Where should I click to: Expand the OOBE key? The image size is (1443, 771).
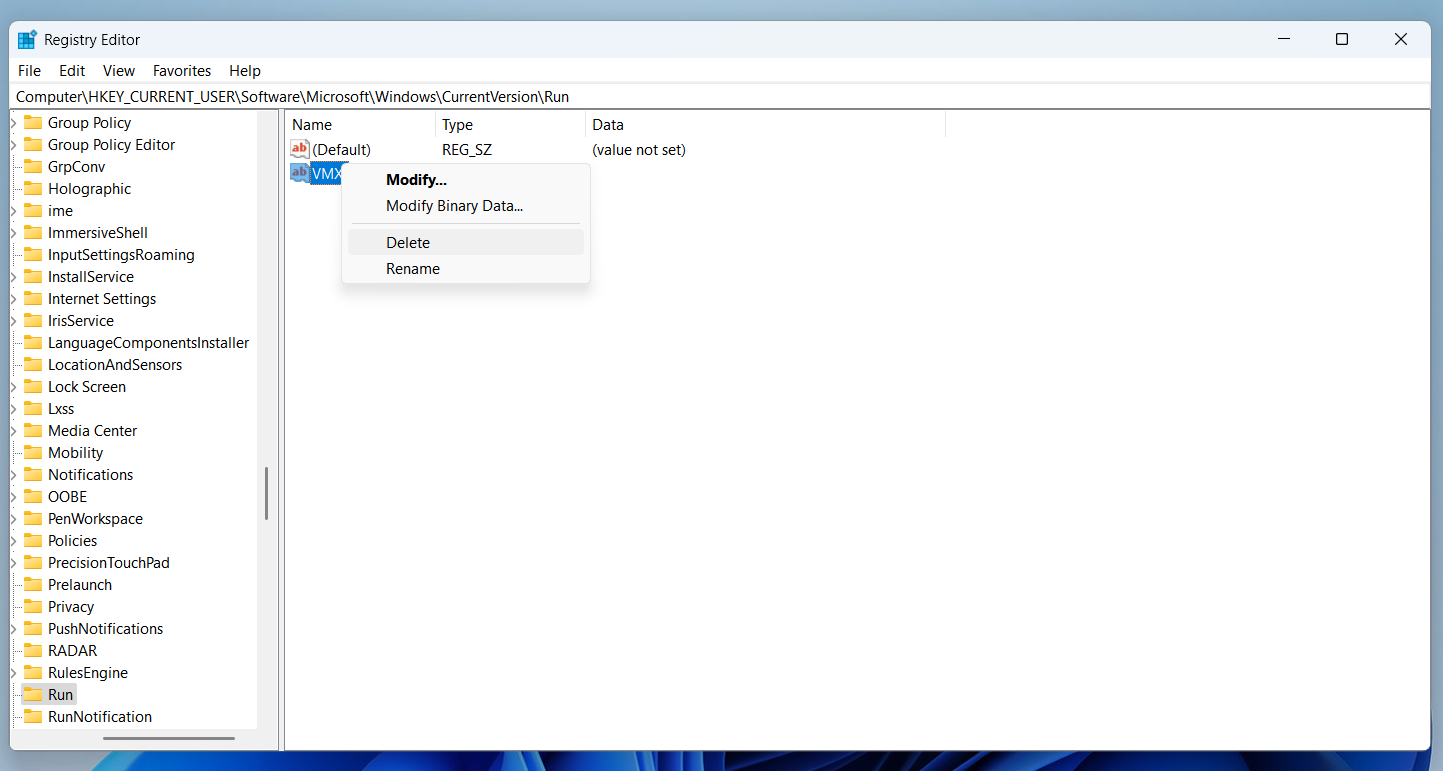pos(14,497)
